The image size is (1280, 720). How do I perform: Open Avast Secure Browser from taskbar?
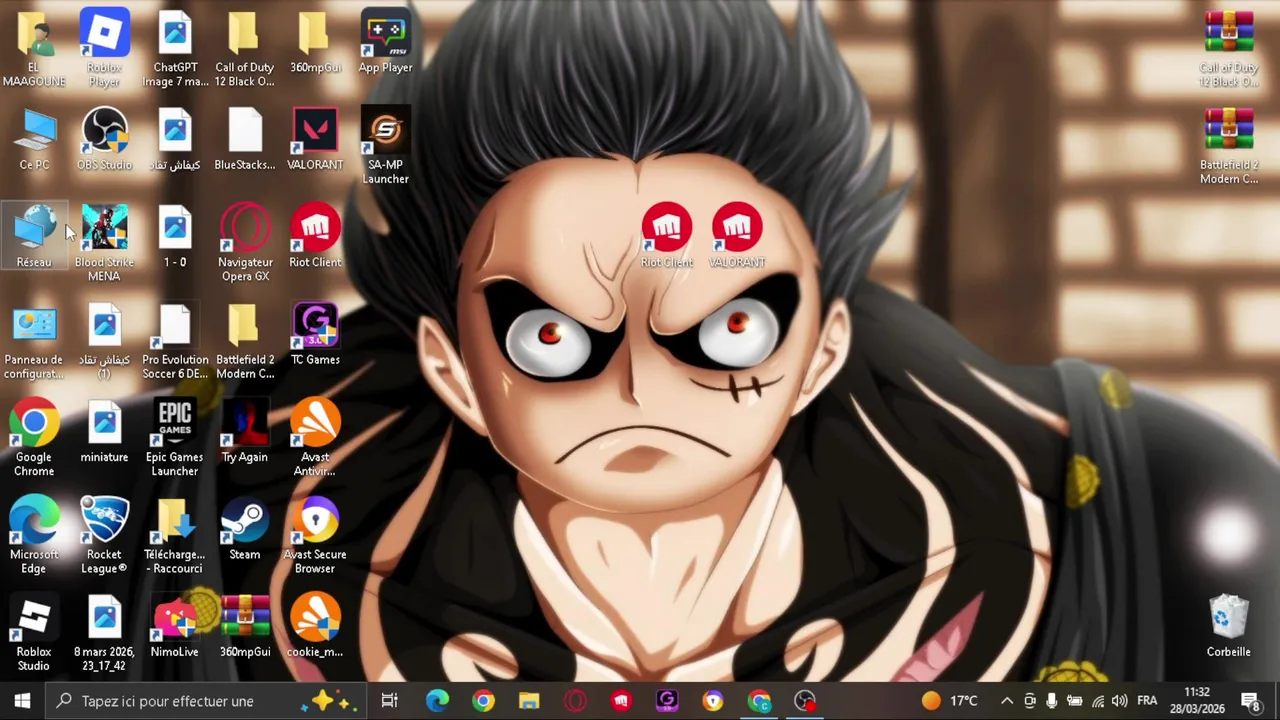coord(713,701)
